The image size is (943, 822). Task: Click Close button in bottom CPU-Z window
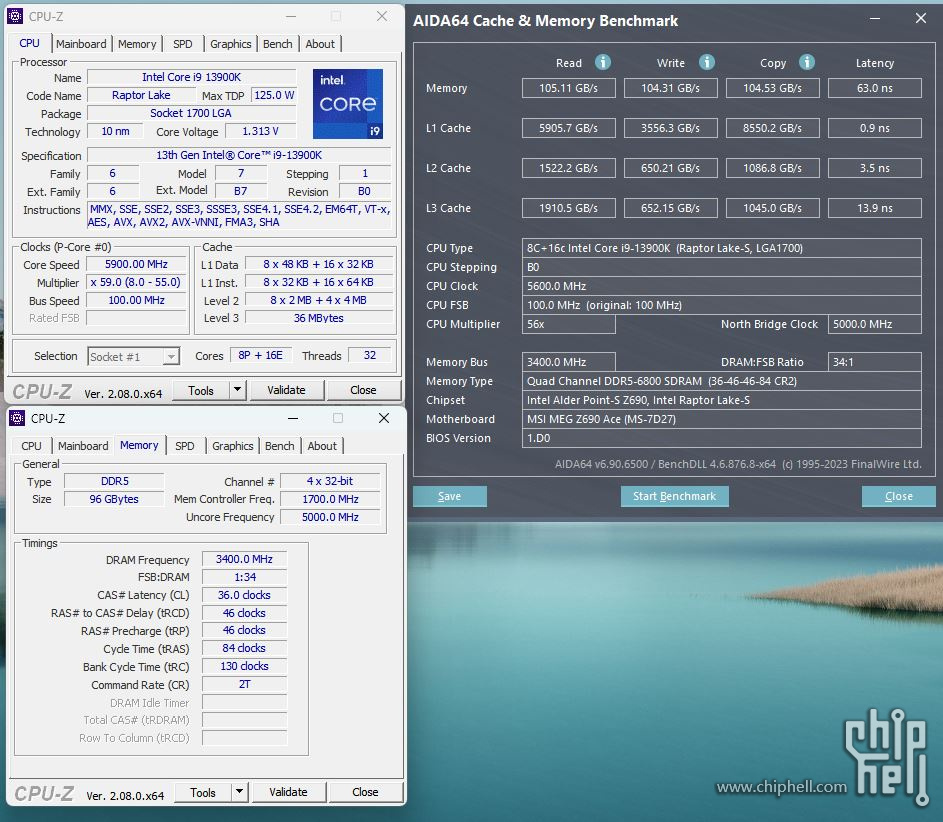[365, 793]
